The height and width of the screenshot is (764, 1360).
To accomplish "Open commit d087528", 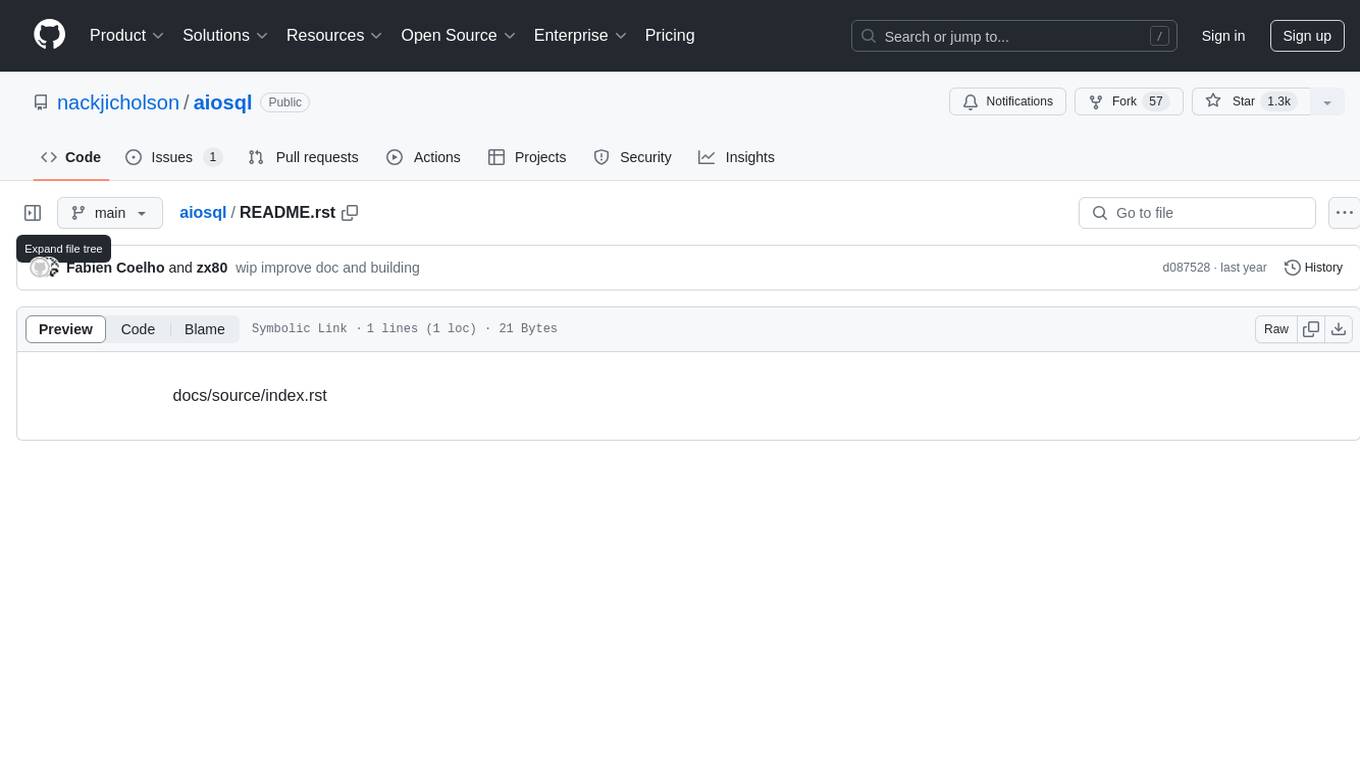I will (1186, 268).
